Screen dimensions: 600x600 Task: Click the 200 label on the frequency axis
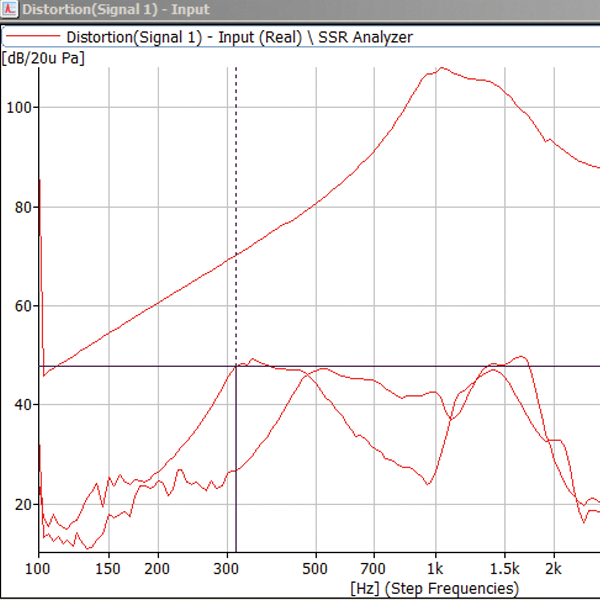[157, 568]
